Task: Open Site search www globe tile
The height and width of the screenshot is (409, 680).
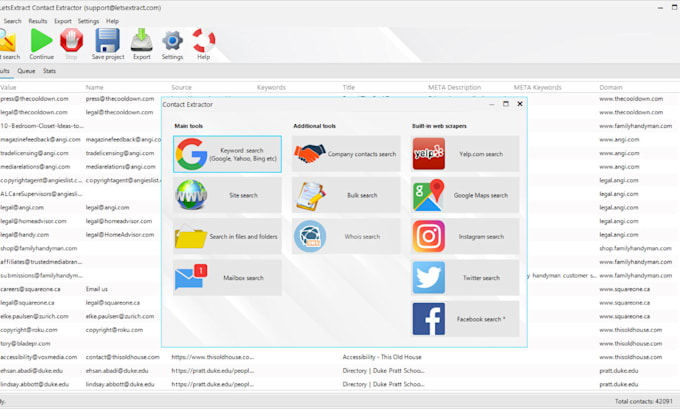Action: 227,195
